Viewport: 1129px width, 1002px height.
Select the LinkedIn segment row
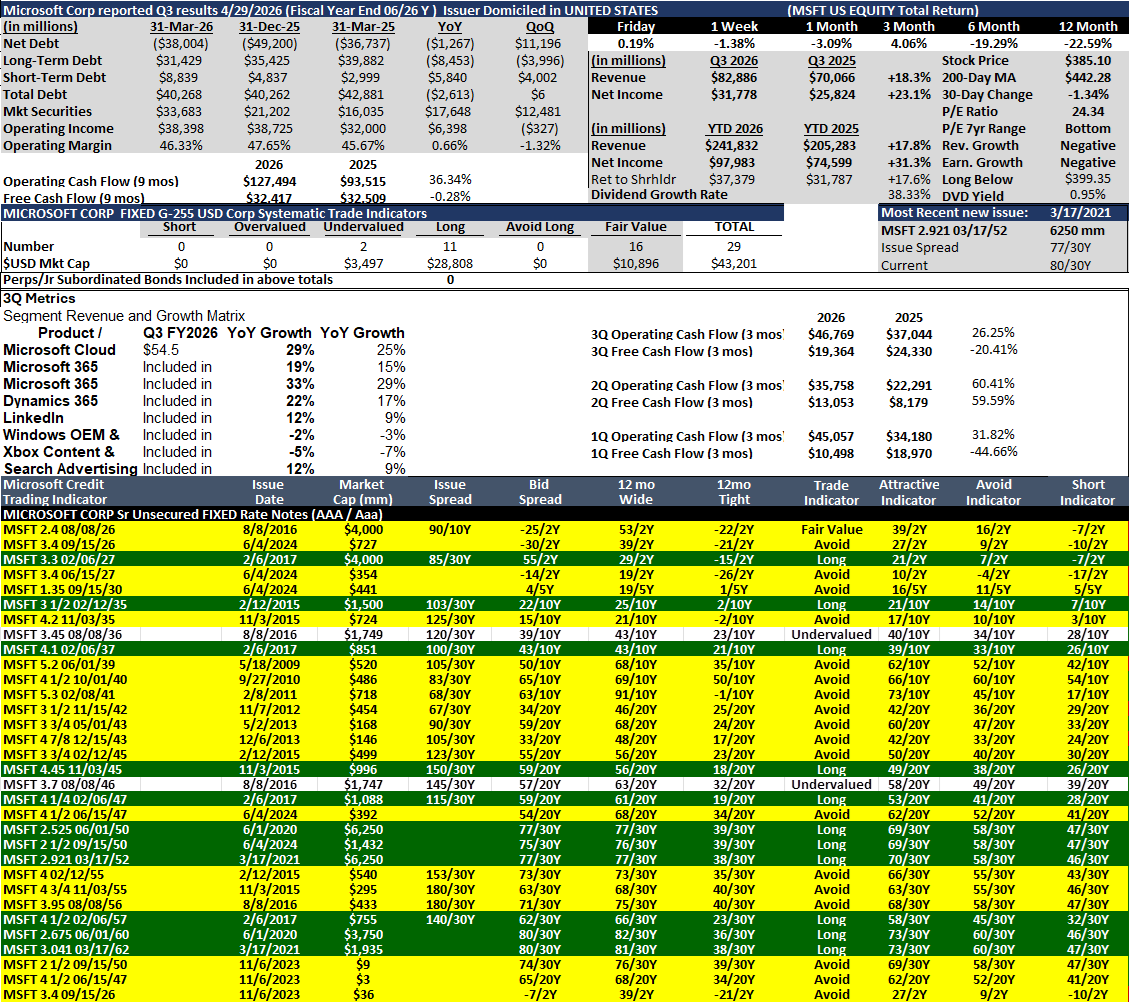tap(204, 418)
